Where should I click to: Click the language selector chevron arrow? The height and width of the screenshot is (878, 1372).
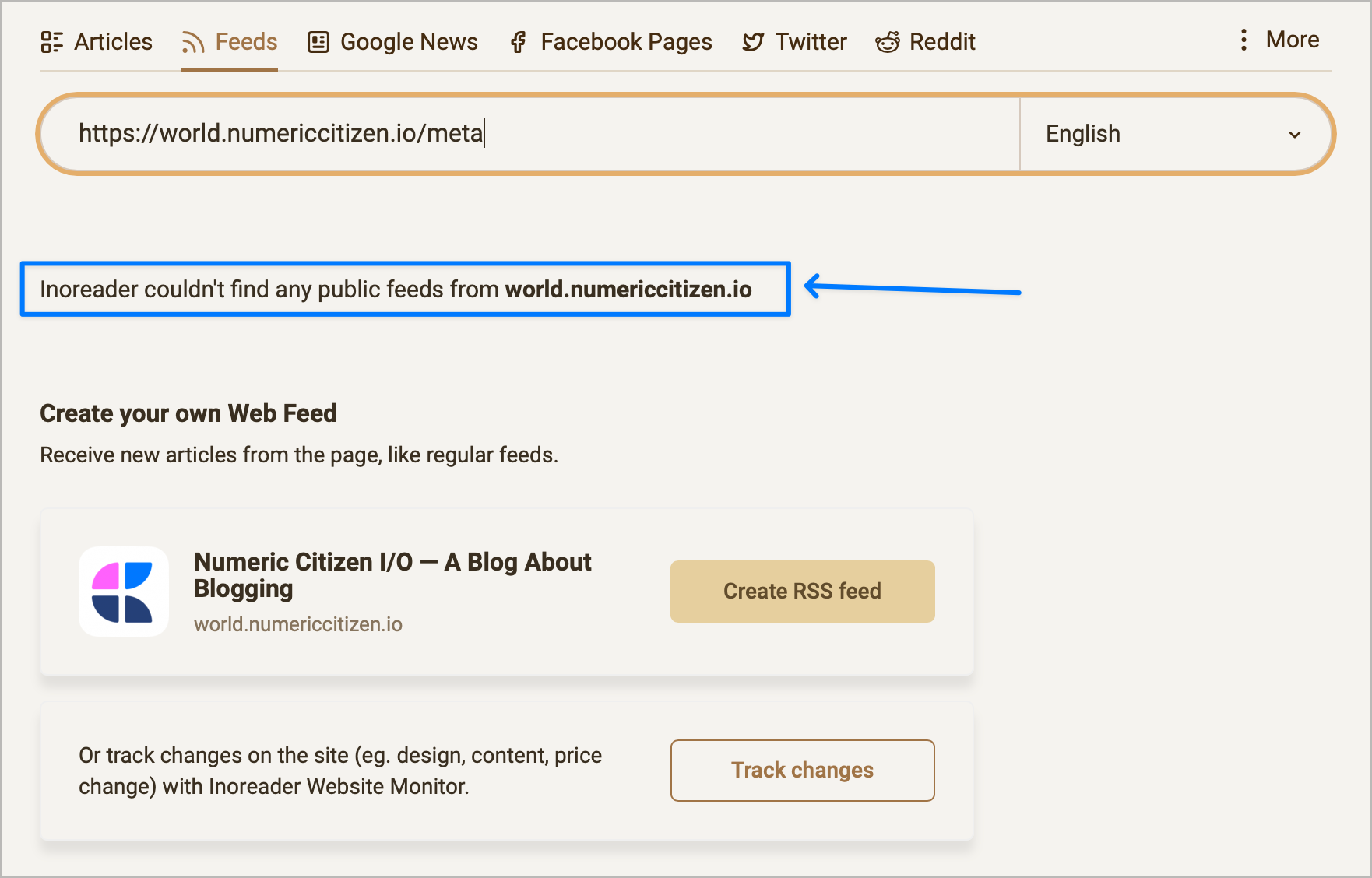tap(1294, 135)
